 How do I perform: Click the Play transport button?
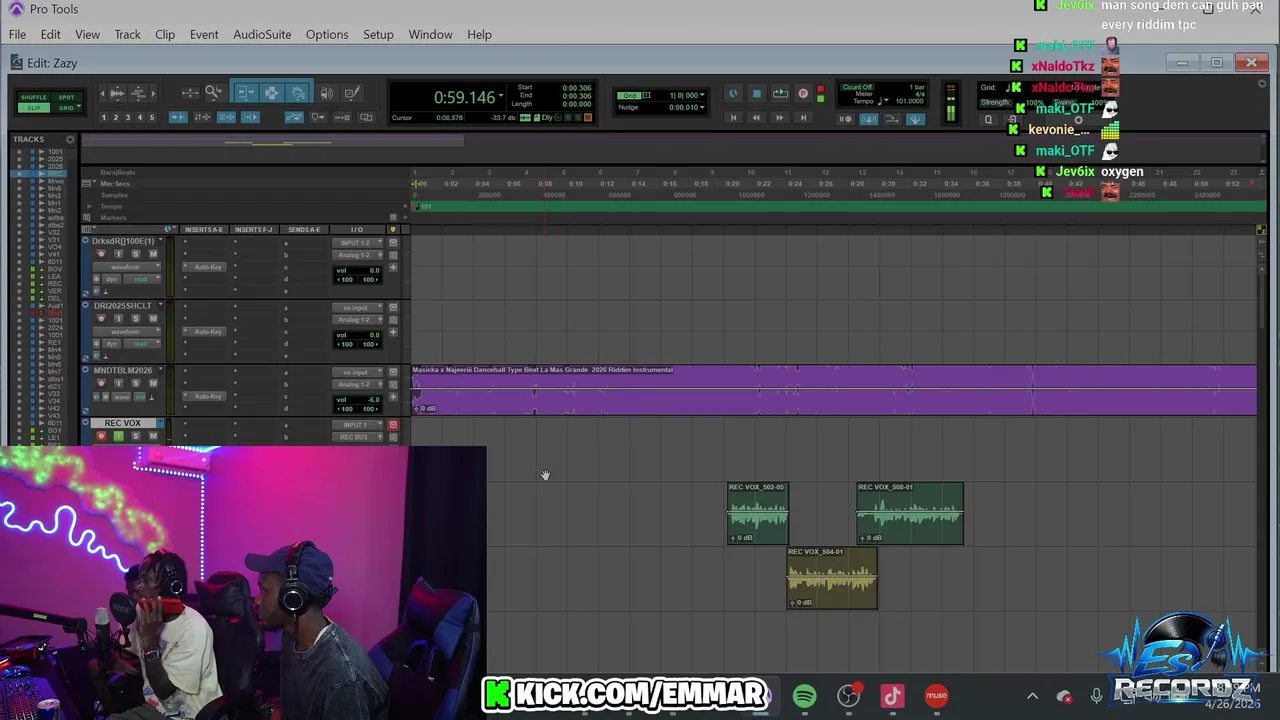[733, 93]
